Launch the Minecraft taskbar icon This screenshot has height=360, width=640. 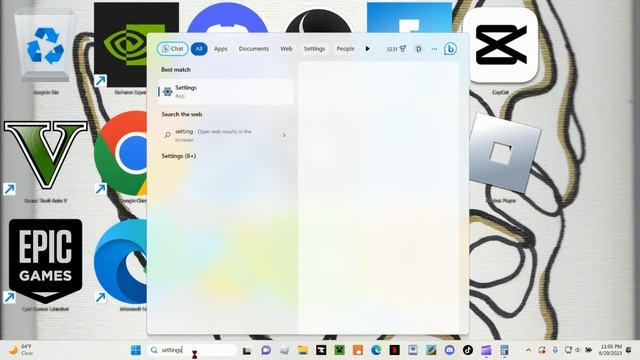[x=340, y=350]
